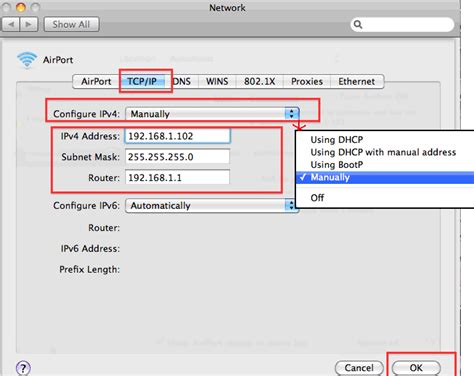Click the Configure IPv6 label

[86, 206]
